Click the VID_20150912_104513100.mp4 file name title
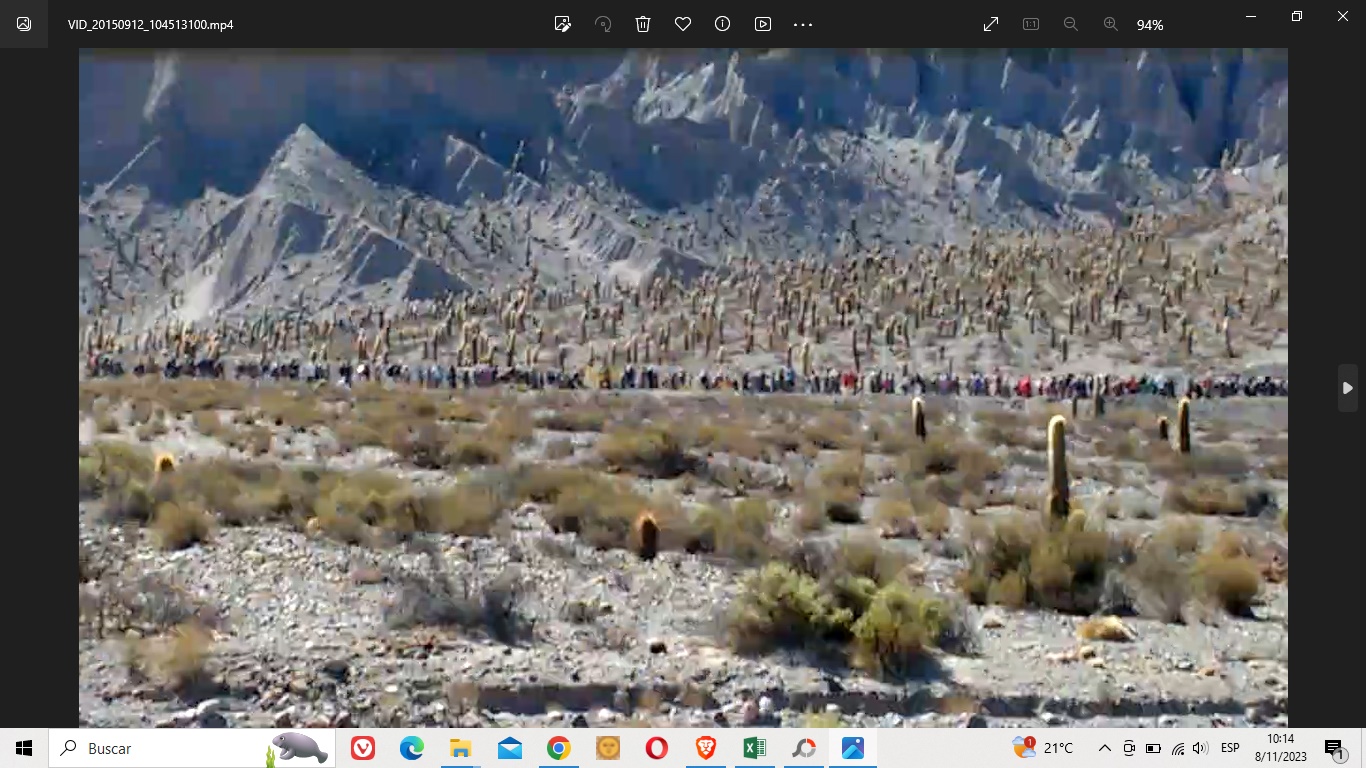 (151, 25)
